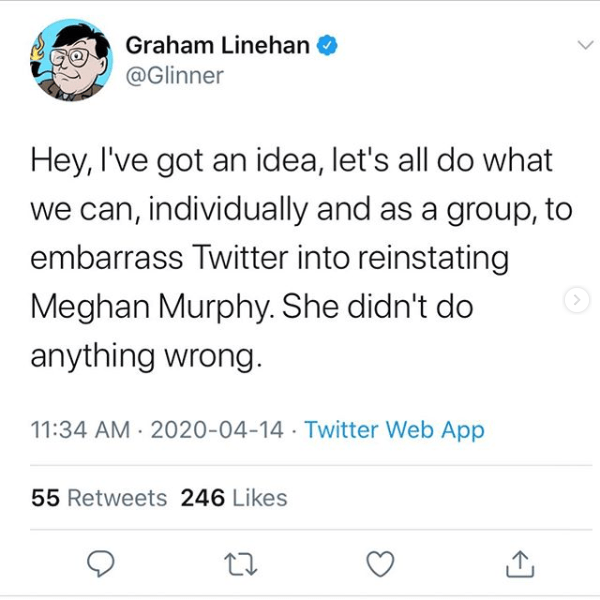
Task: Click the 11:34 AM timestamp
Action: click(80, 430)
